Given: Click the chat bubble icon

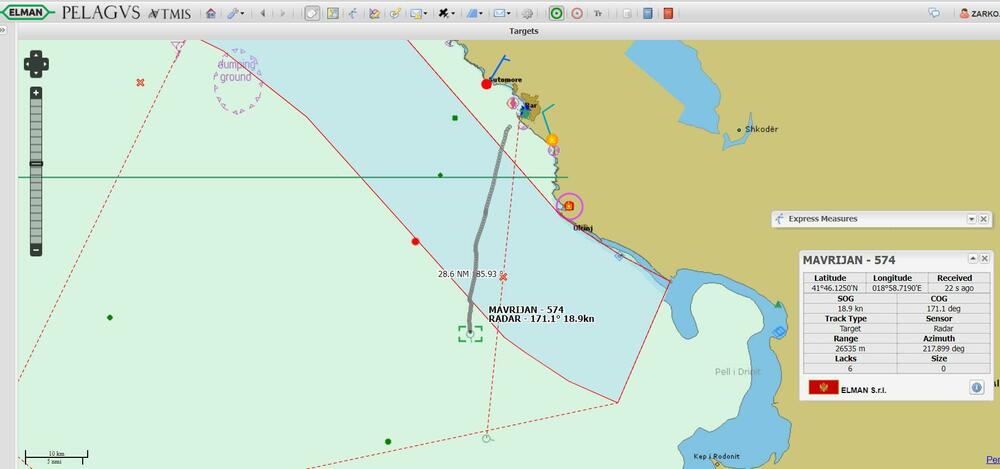Looking at the screenshot, I should pyautogui.click(x=934, y=14).
